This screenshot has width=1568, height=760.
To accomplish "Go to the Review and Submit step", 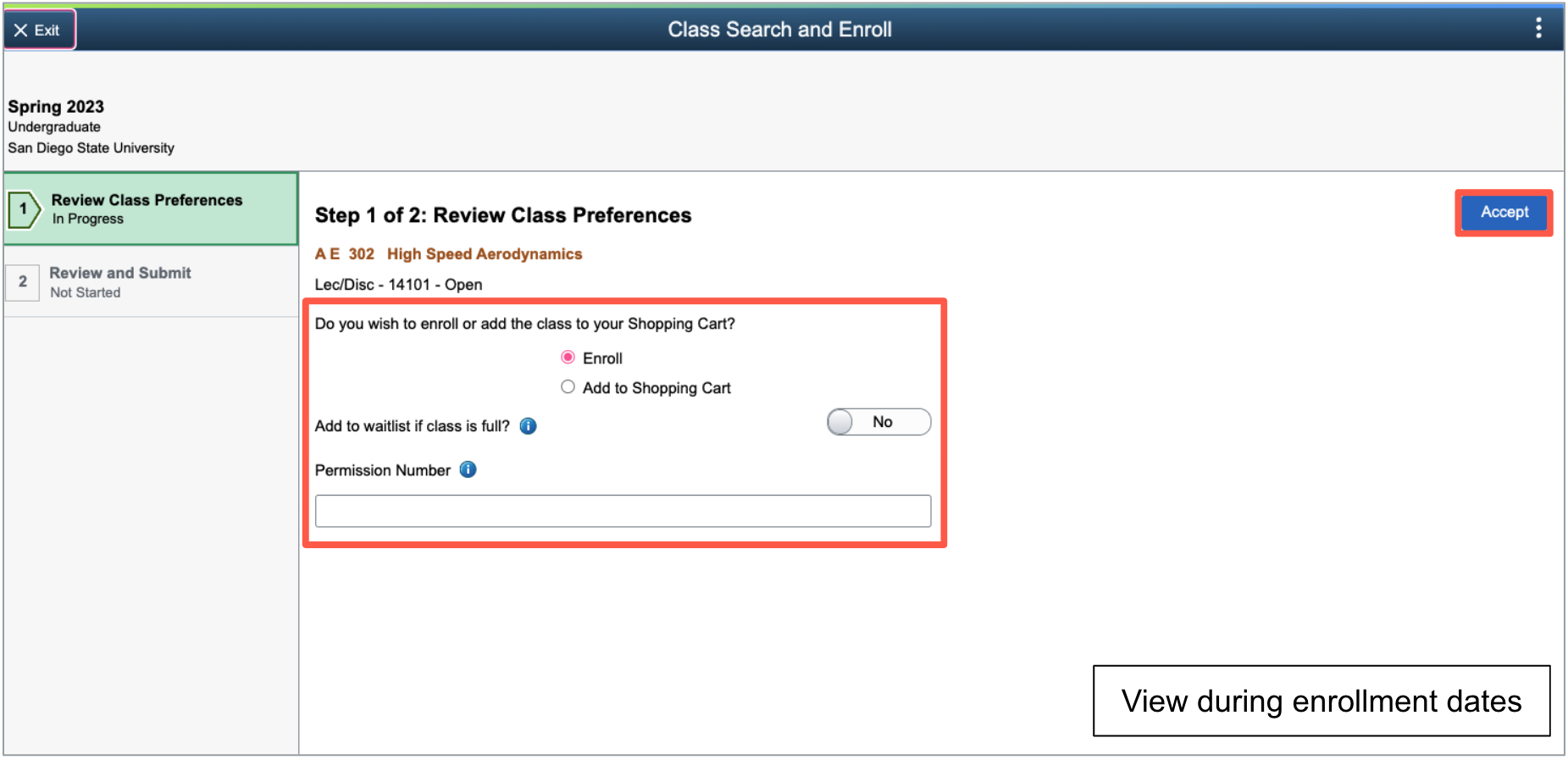I will pyautogui.click(x=151, y=282).
